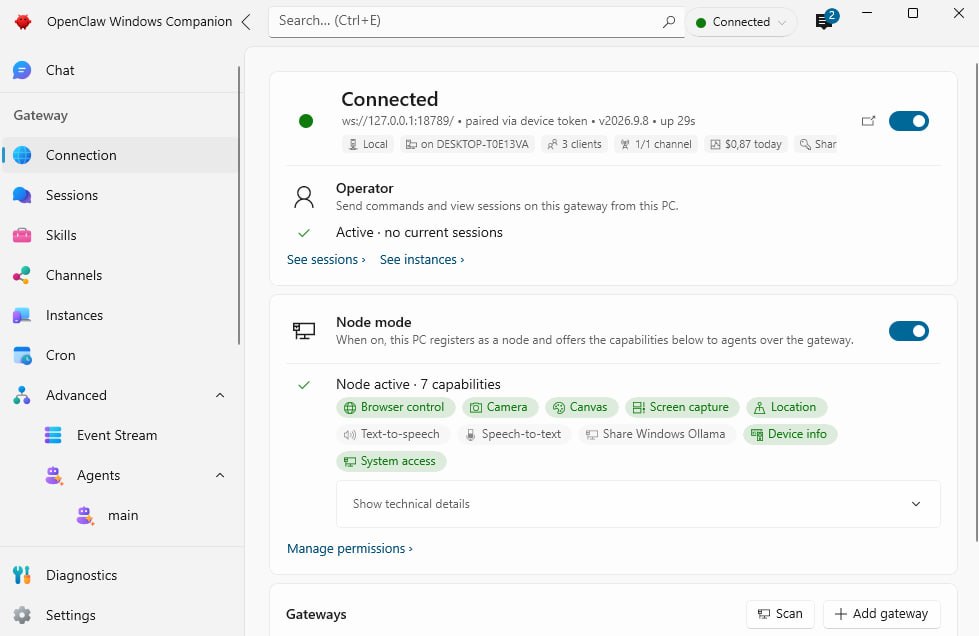Image resolution: width=979 pixels, height=636 pixels.
Task: Enable the Share Windows Ollama chip
Action: coord(656,434)
